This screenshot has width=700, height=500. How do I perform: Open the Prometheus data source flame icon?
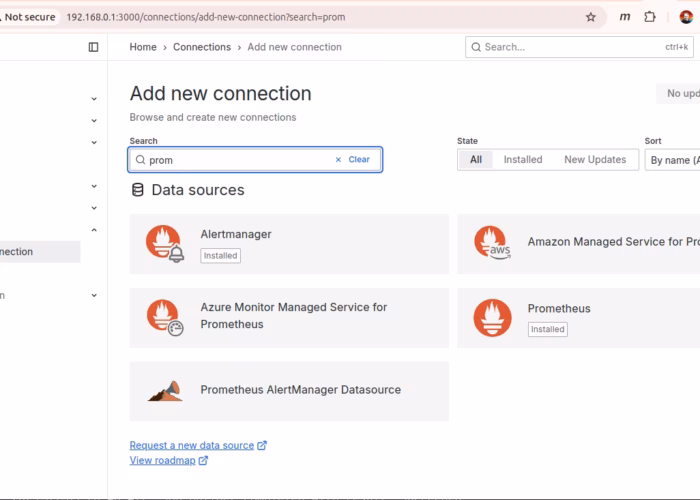[492, 317]
